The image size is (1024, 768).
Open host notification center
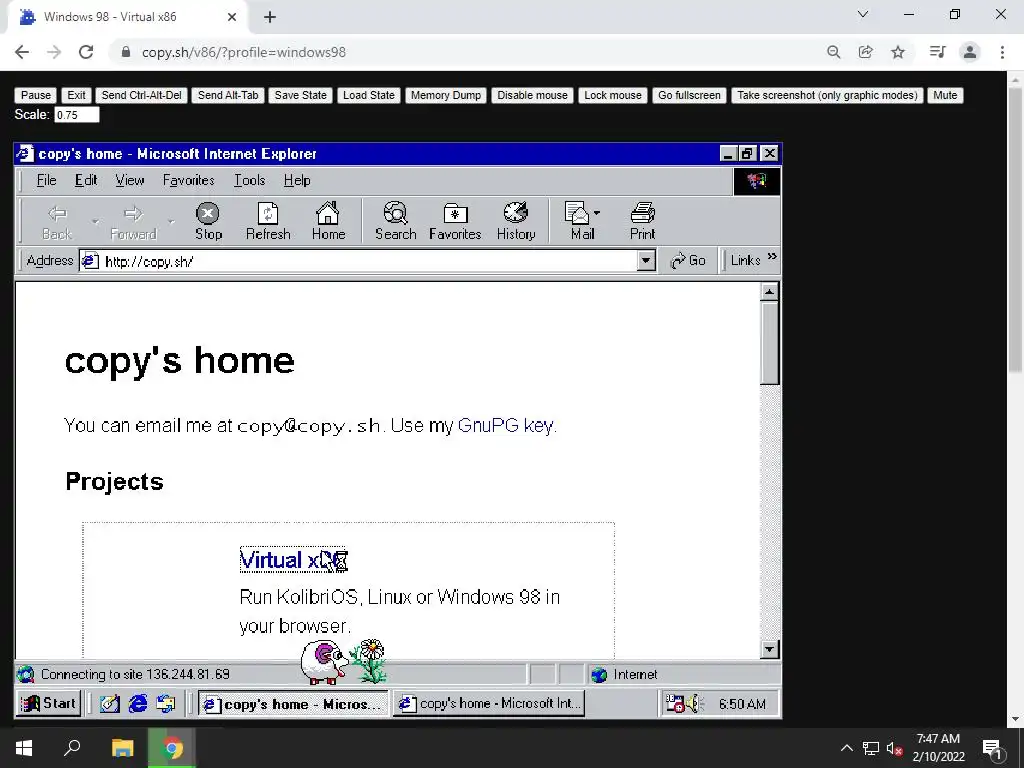coord(992,748)
